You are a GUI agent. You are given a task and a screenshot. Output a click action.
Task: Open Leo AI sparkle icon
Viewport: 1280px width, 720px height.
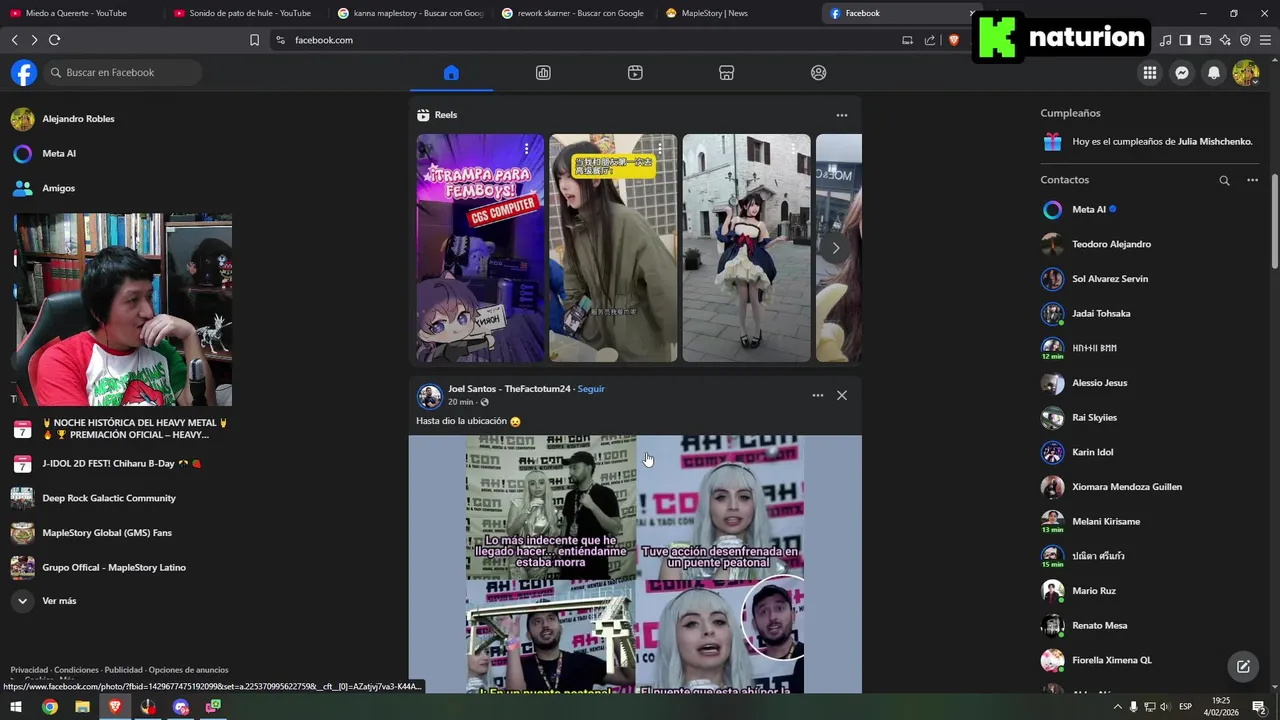click(1225, 40)
